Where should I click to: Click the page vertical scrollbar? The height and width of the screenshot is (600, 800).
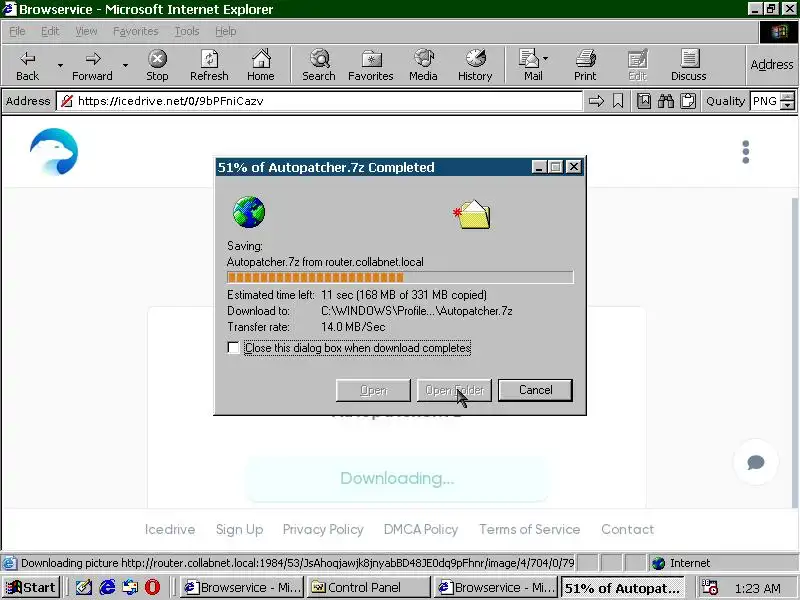click(x=795, y=352)
